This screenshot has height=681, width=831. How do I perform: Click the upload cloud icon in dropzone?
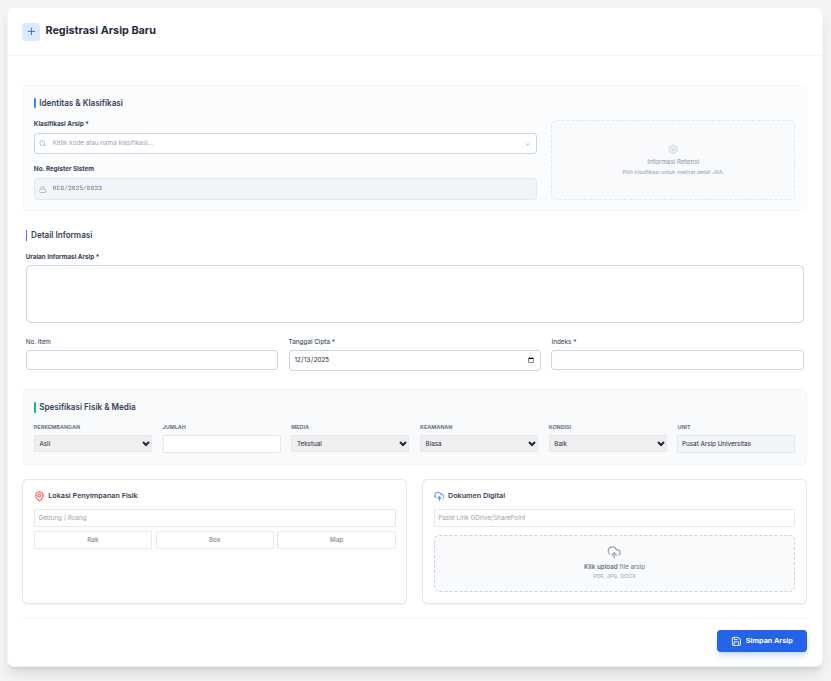point(614,552)
